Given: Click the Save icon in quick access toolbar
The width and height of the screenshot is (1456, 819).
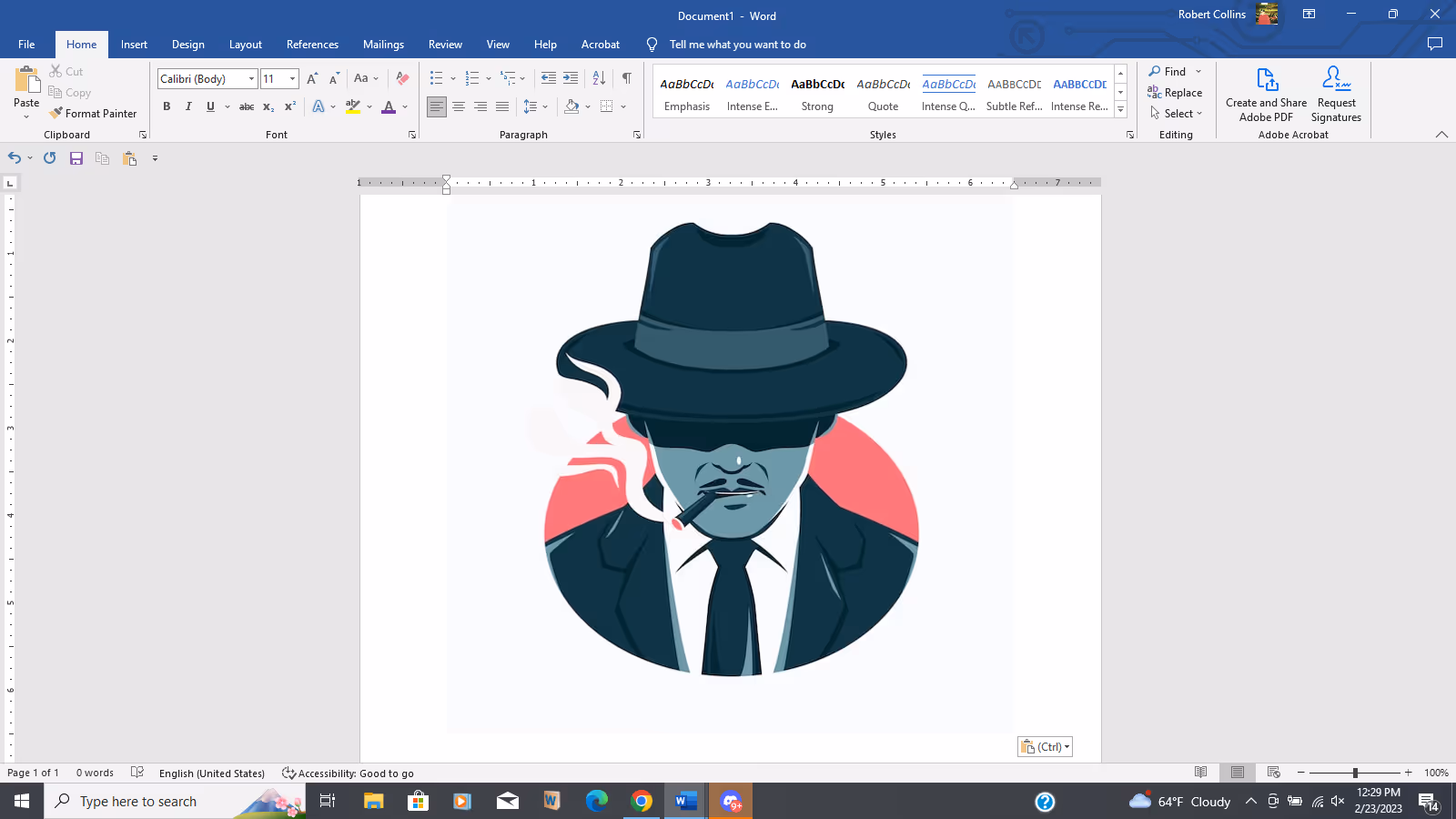Looking at the screenshot, I should (x=76, y=158).
